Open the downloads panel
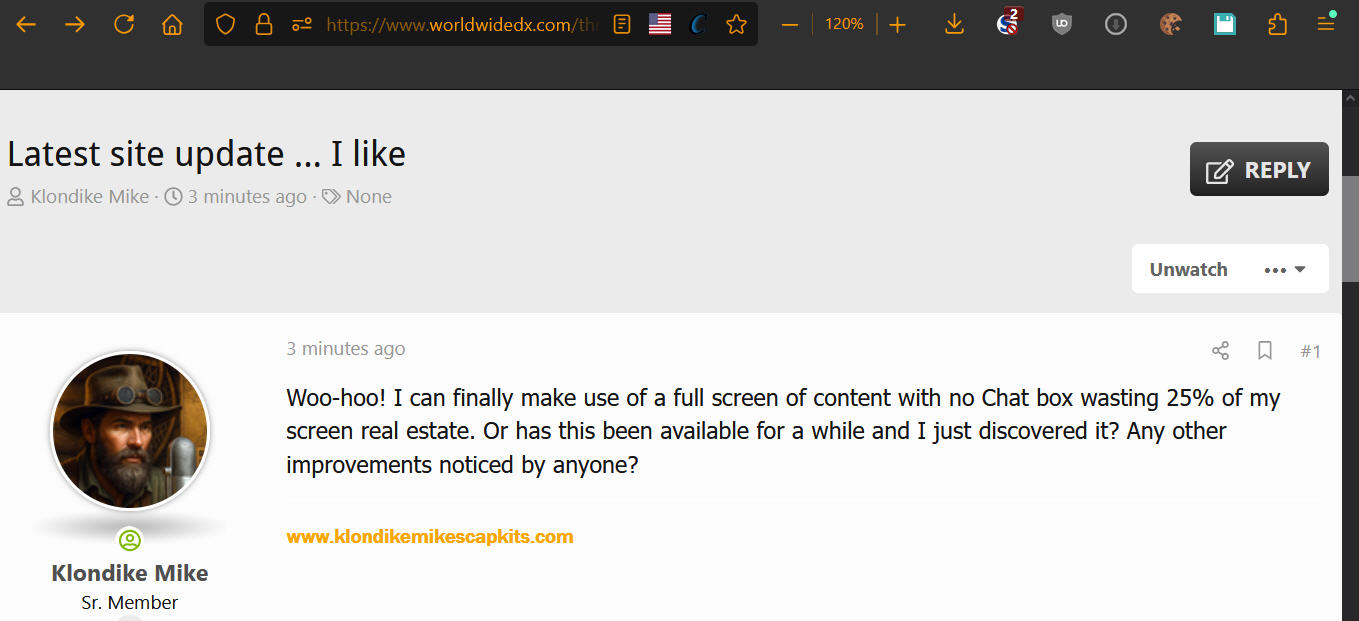Screen dimensions: 1359x621 click(x=954, y=24)
